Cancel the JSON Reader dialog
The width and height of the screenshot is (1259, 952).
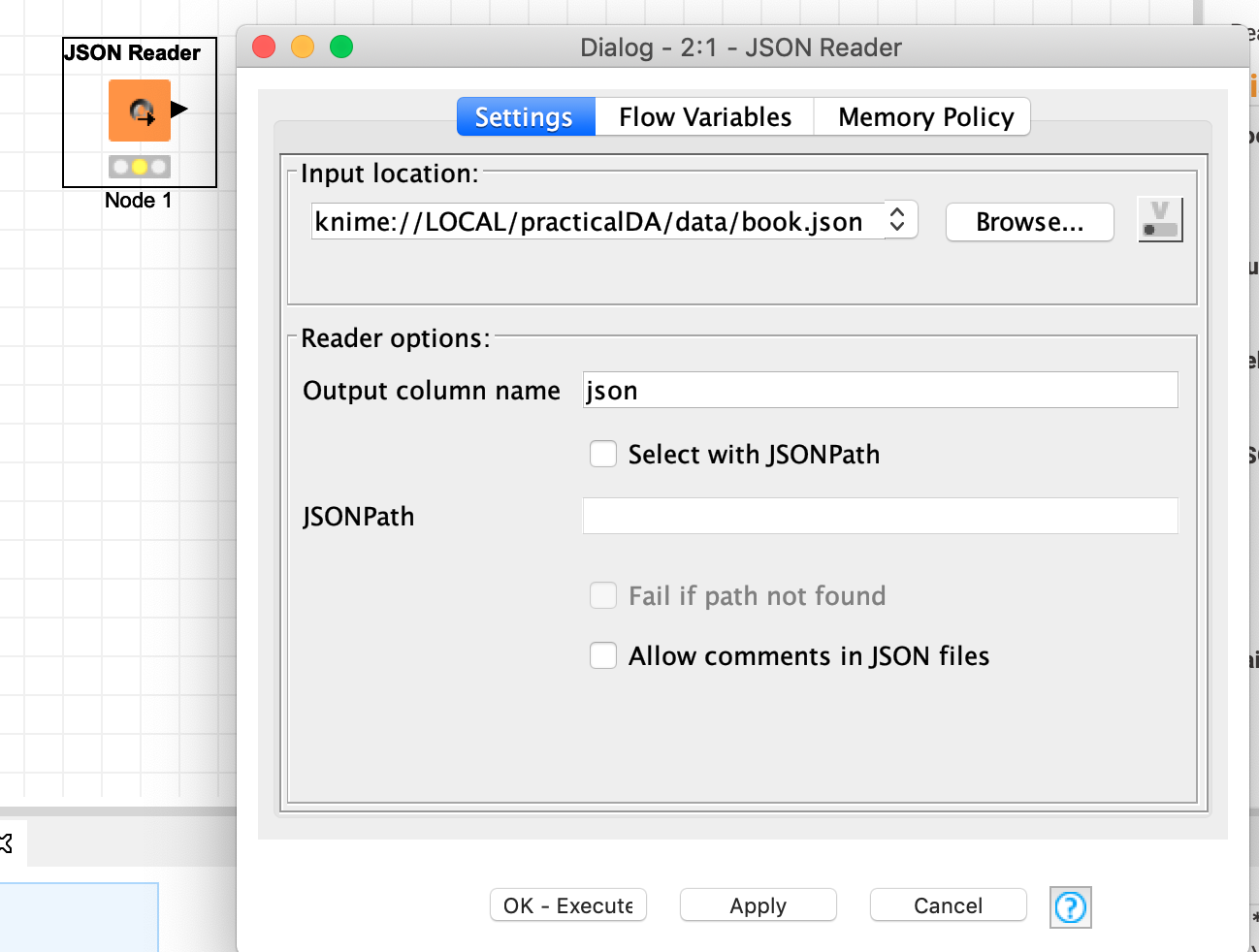(949, 905)
